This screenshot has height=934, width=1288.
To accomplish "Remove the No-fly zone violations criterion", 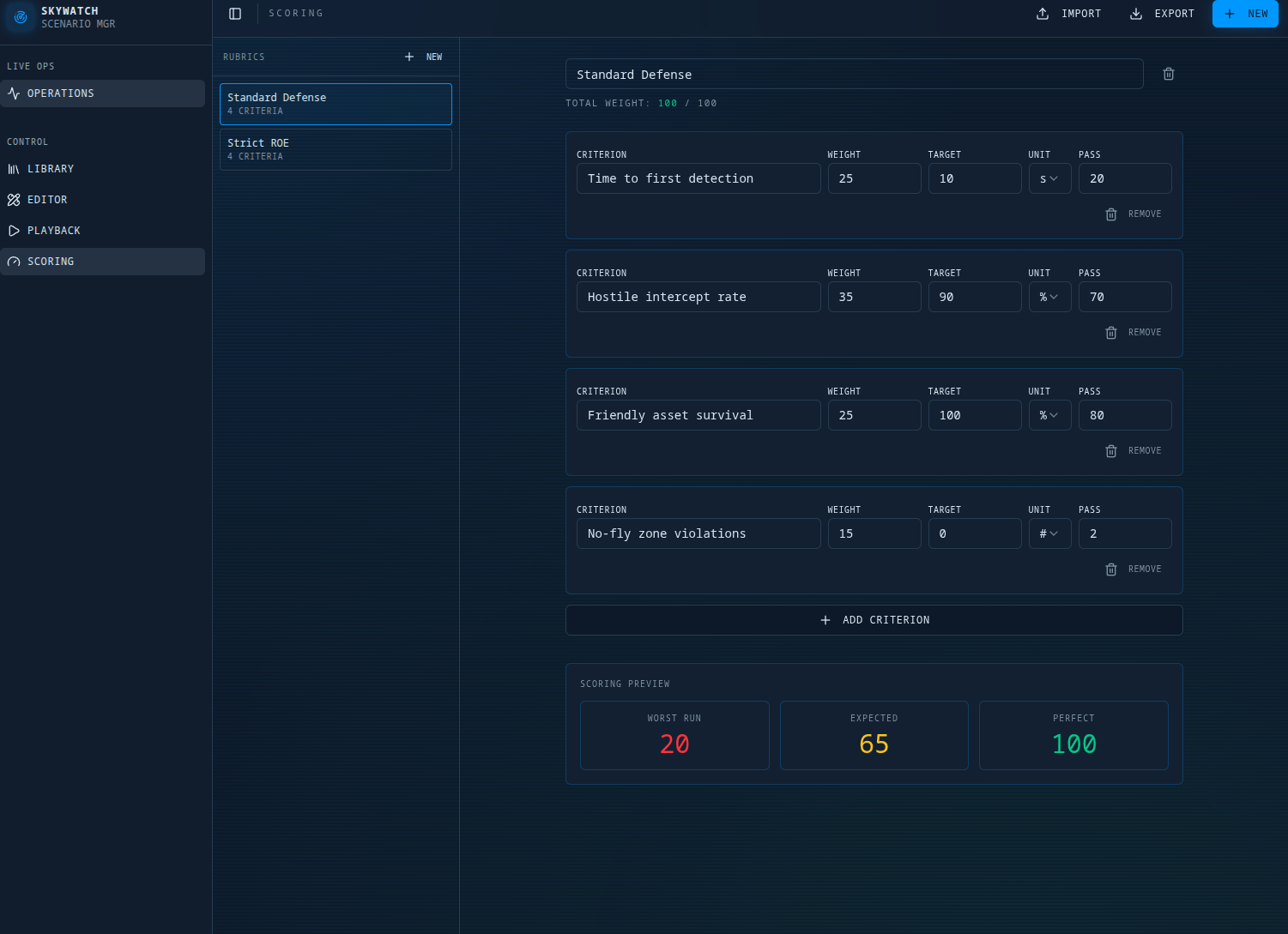I will click(x=1145, y=569).
